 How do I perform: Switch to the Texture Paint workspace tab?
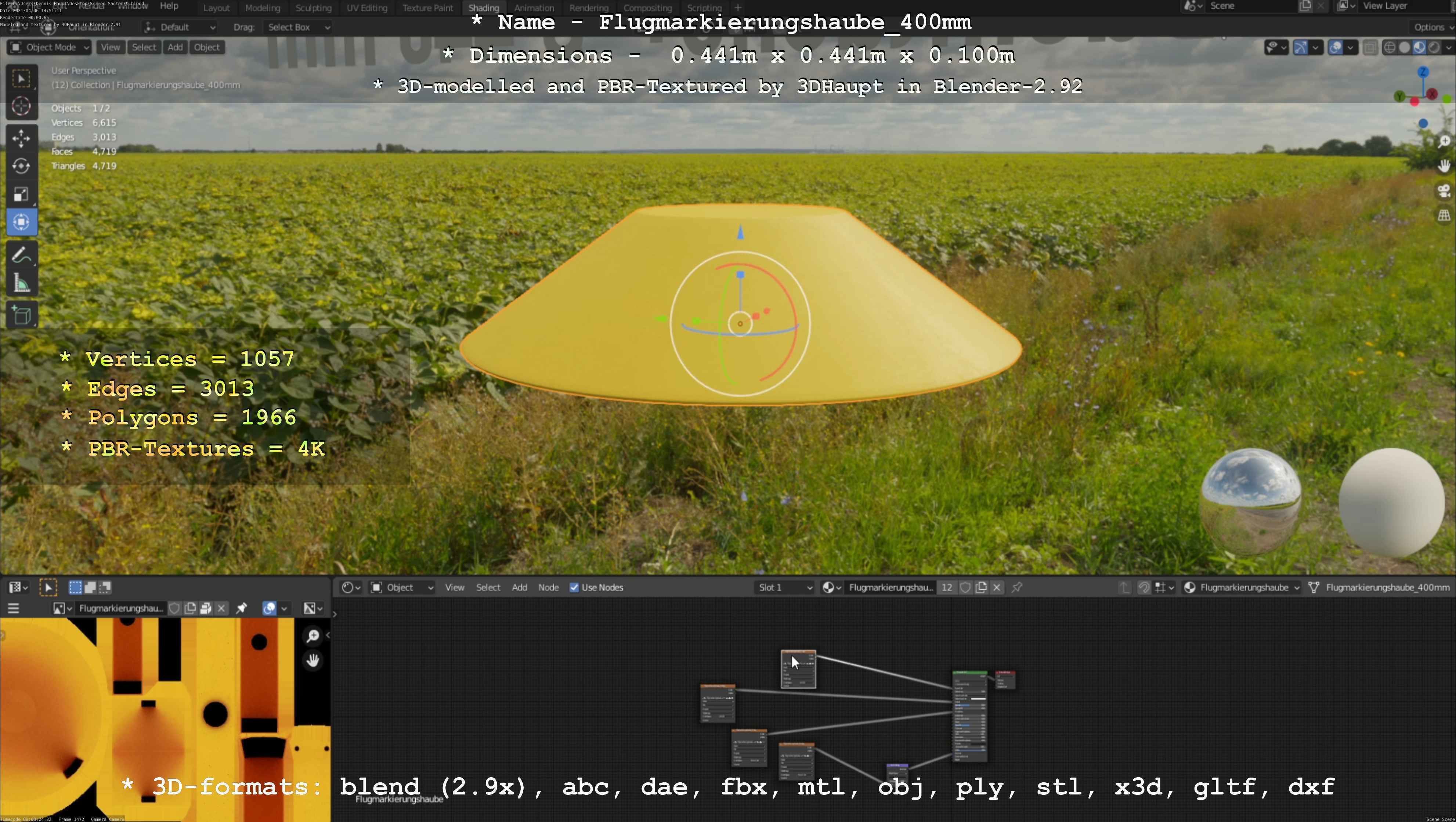pos(428,8)
